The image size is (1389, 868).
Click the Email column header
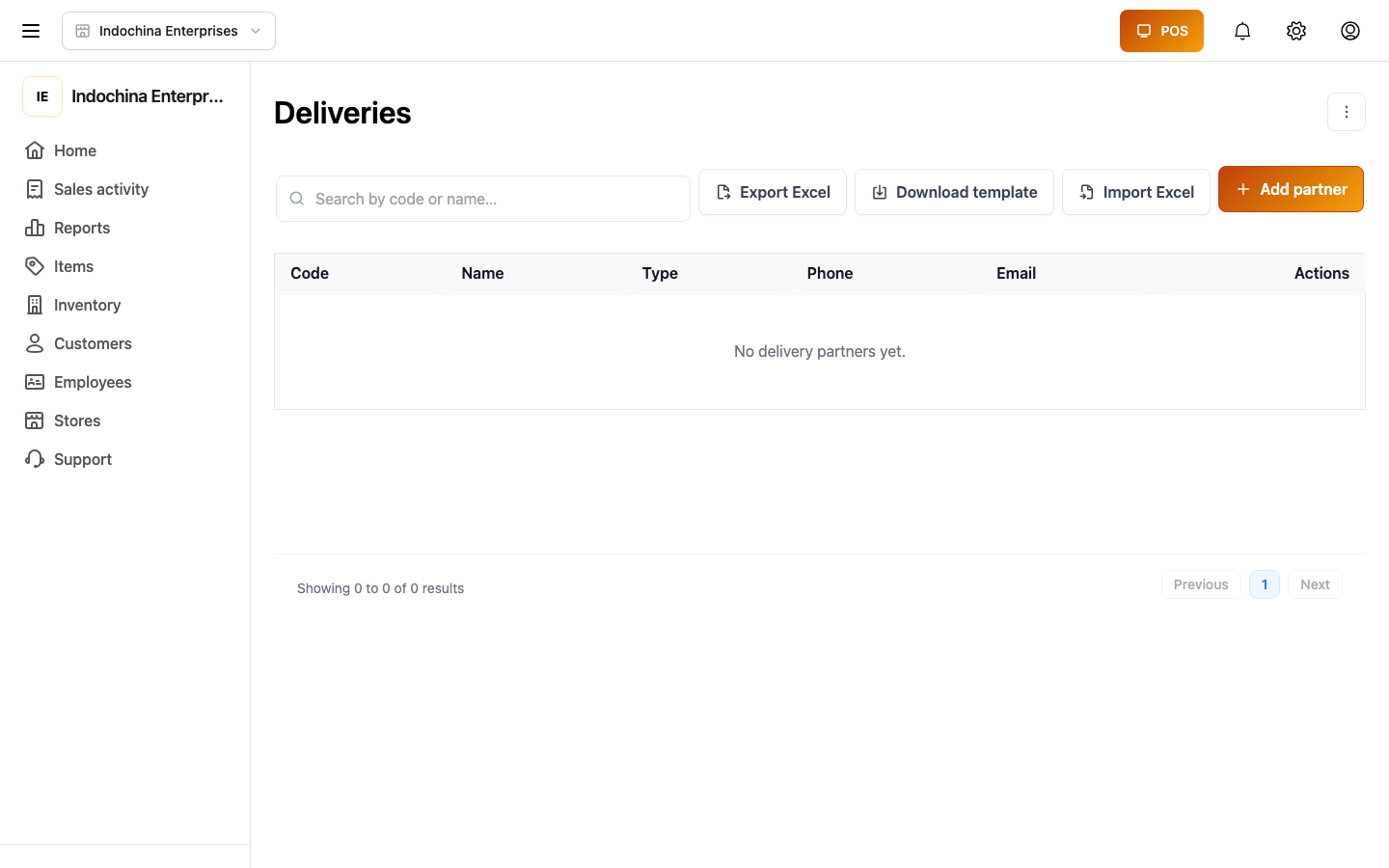click(x=1016, y=274)
